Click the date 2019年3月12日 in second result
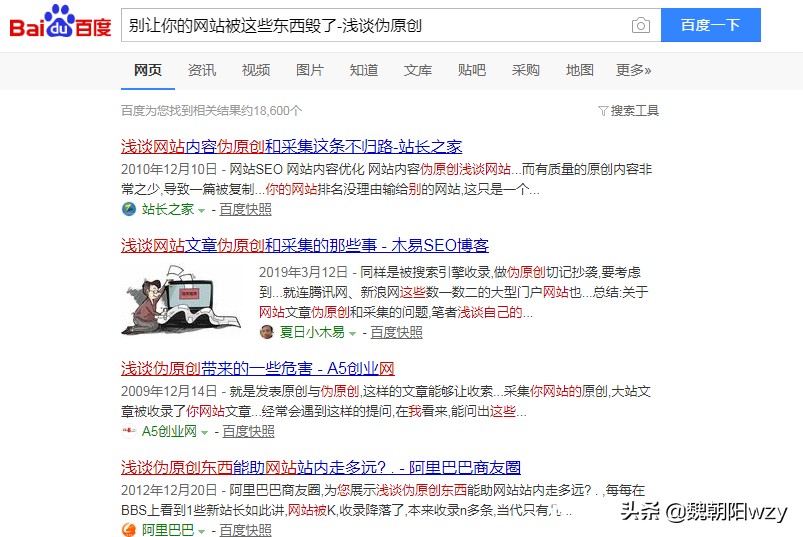This screenshot has height=537, width=803. (x=303, y=272)
